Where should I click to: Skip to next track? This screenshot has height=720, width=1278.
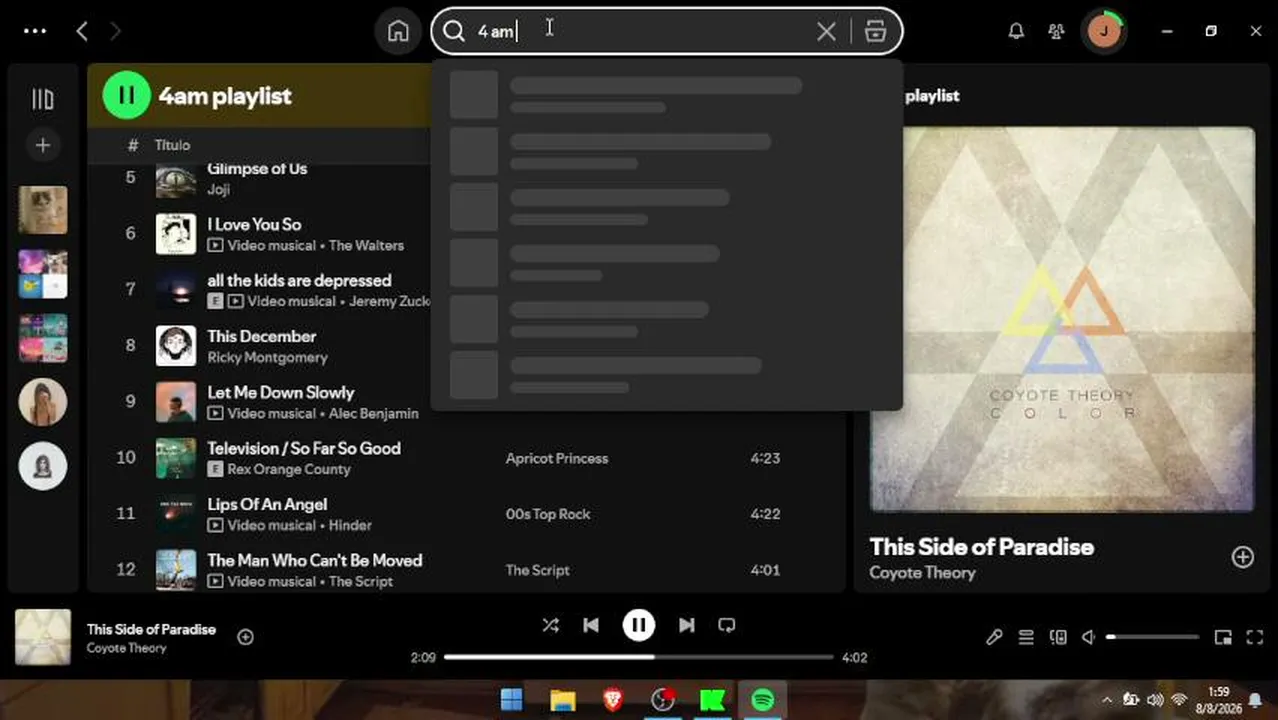click(686, 625)
